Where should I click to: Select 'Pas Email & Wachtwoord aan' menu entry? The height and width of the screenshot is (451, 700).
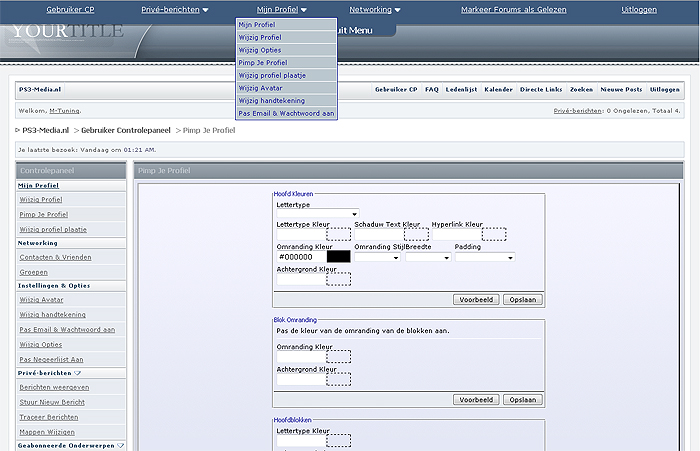click(287, 114)
